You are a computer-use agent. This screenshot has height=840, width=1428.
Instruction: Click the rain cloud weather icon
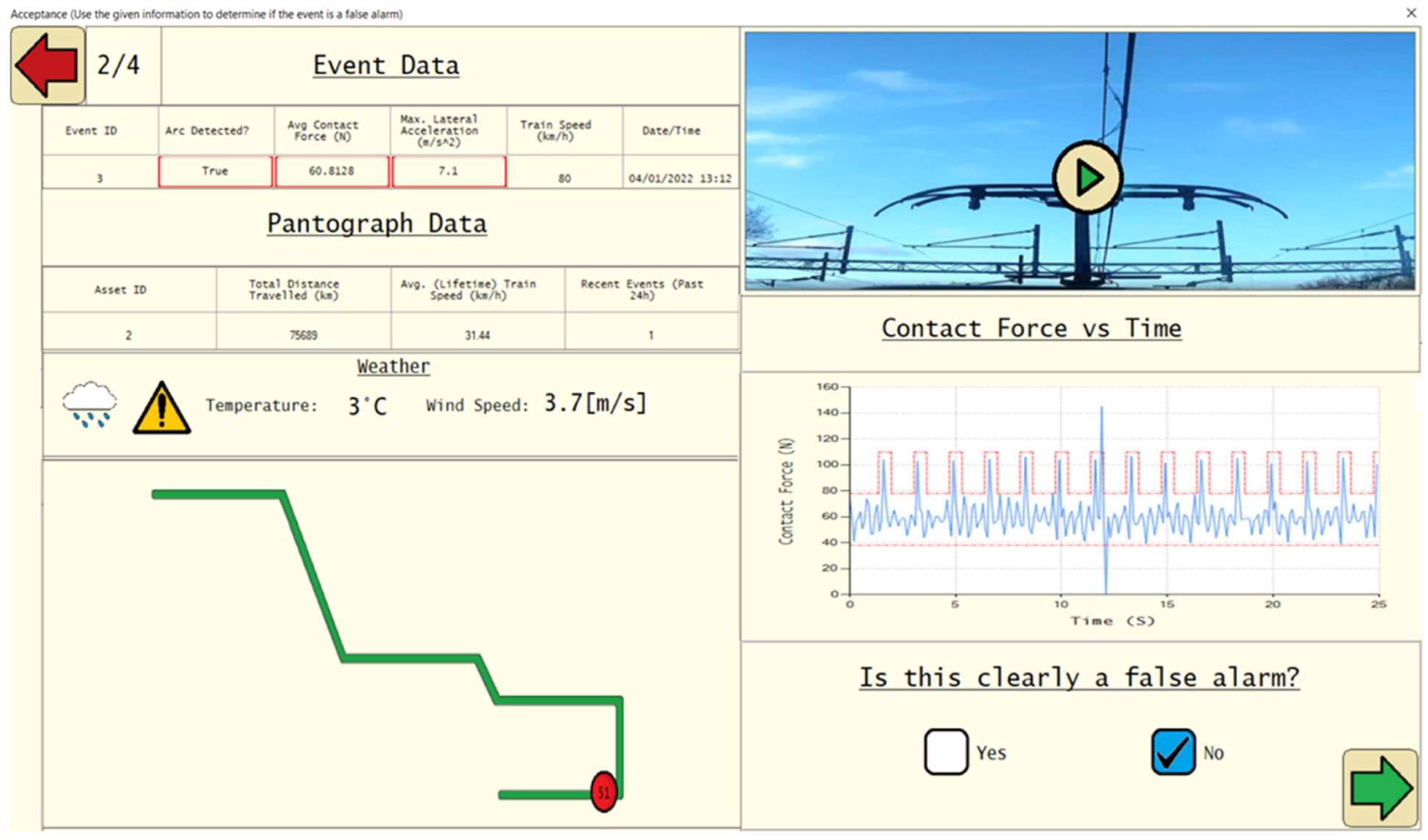pyautogui.click(x=89, y=405)
